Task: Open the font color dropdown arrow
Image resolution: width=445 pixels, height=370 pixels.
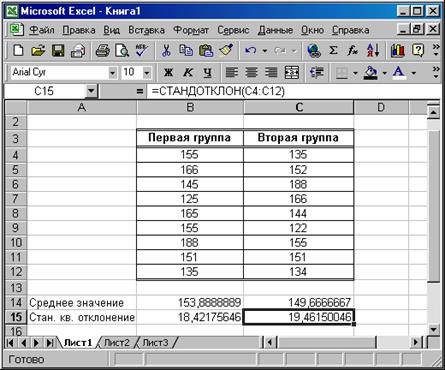Action: [414, 72]
